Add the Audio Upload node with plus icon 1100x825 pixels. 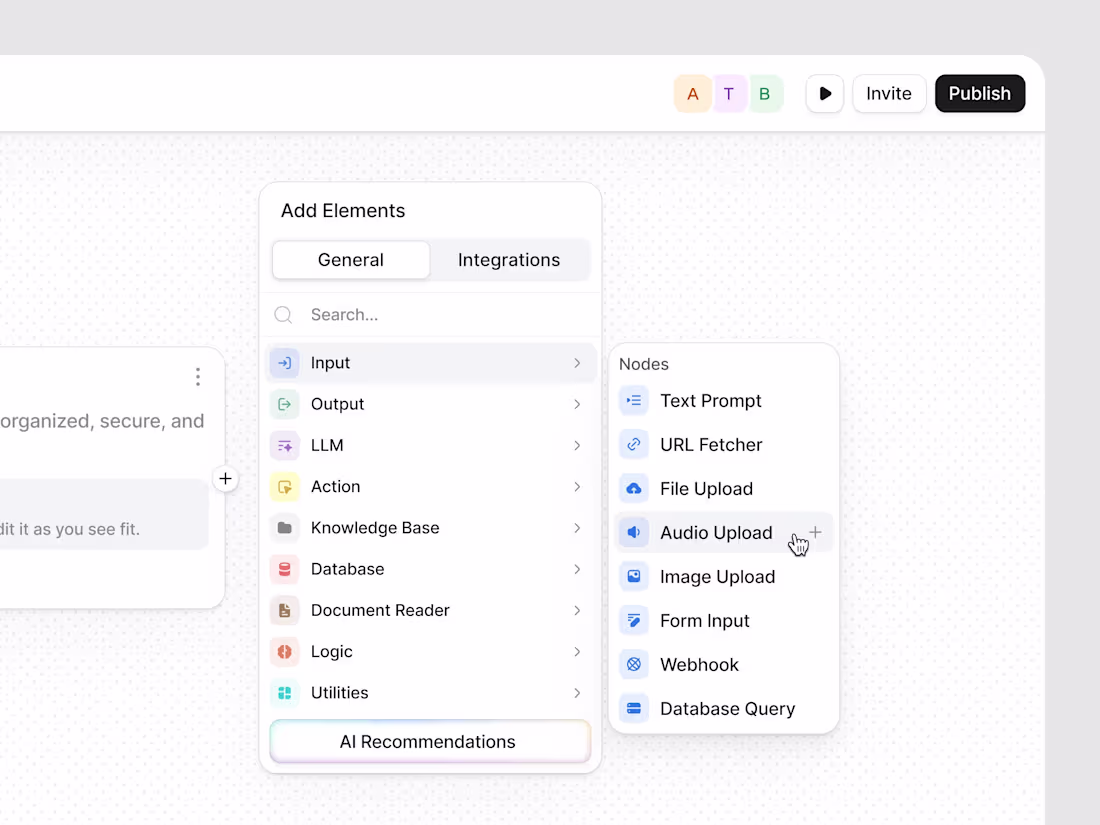[x=814, y=532]
